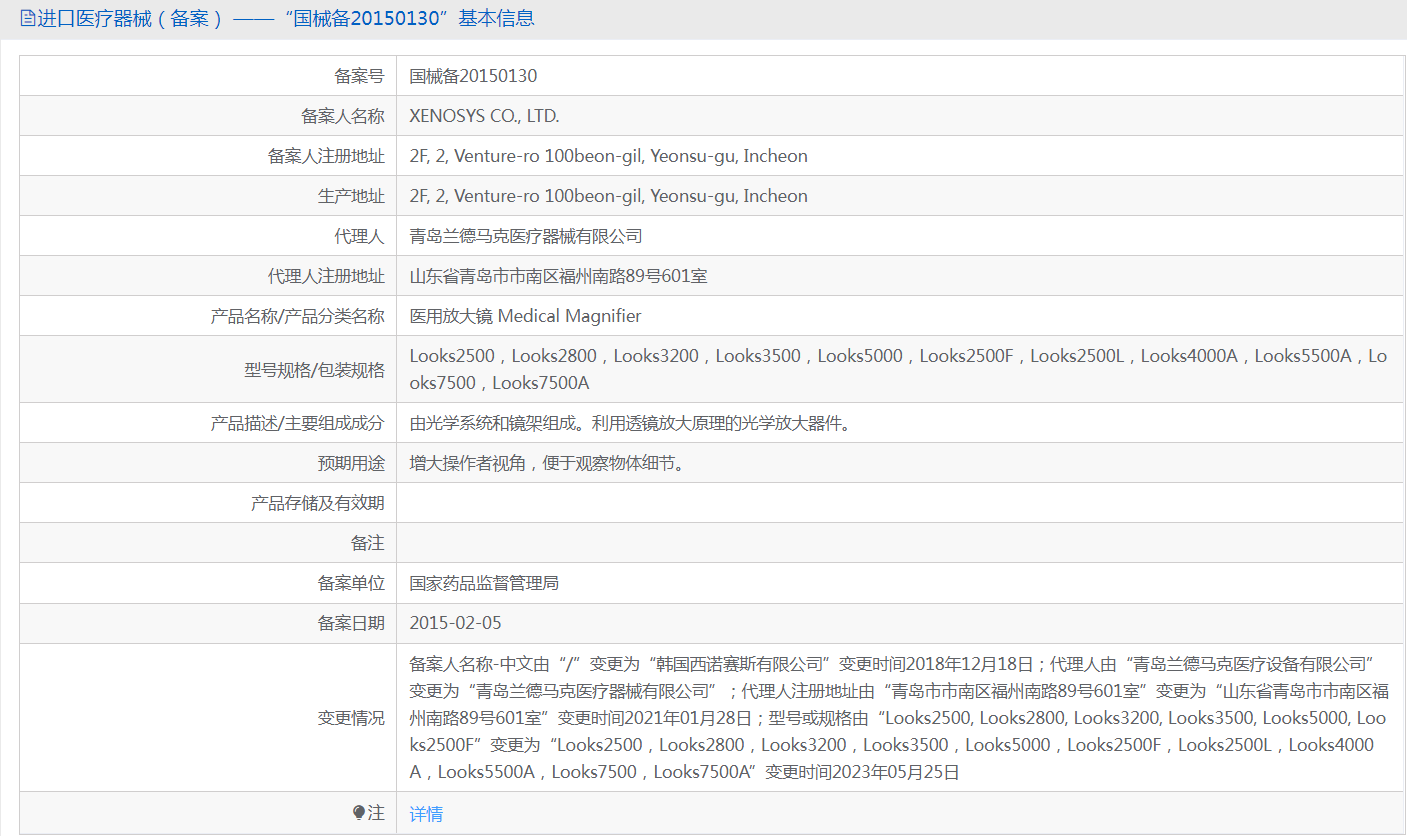1407x836 pixels.
Task: Click the 产品描述/主要组成成分 label
Action: pyautogui.click(x=298, y=423)
